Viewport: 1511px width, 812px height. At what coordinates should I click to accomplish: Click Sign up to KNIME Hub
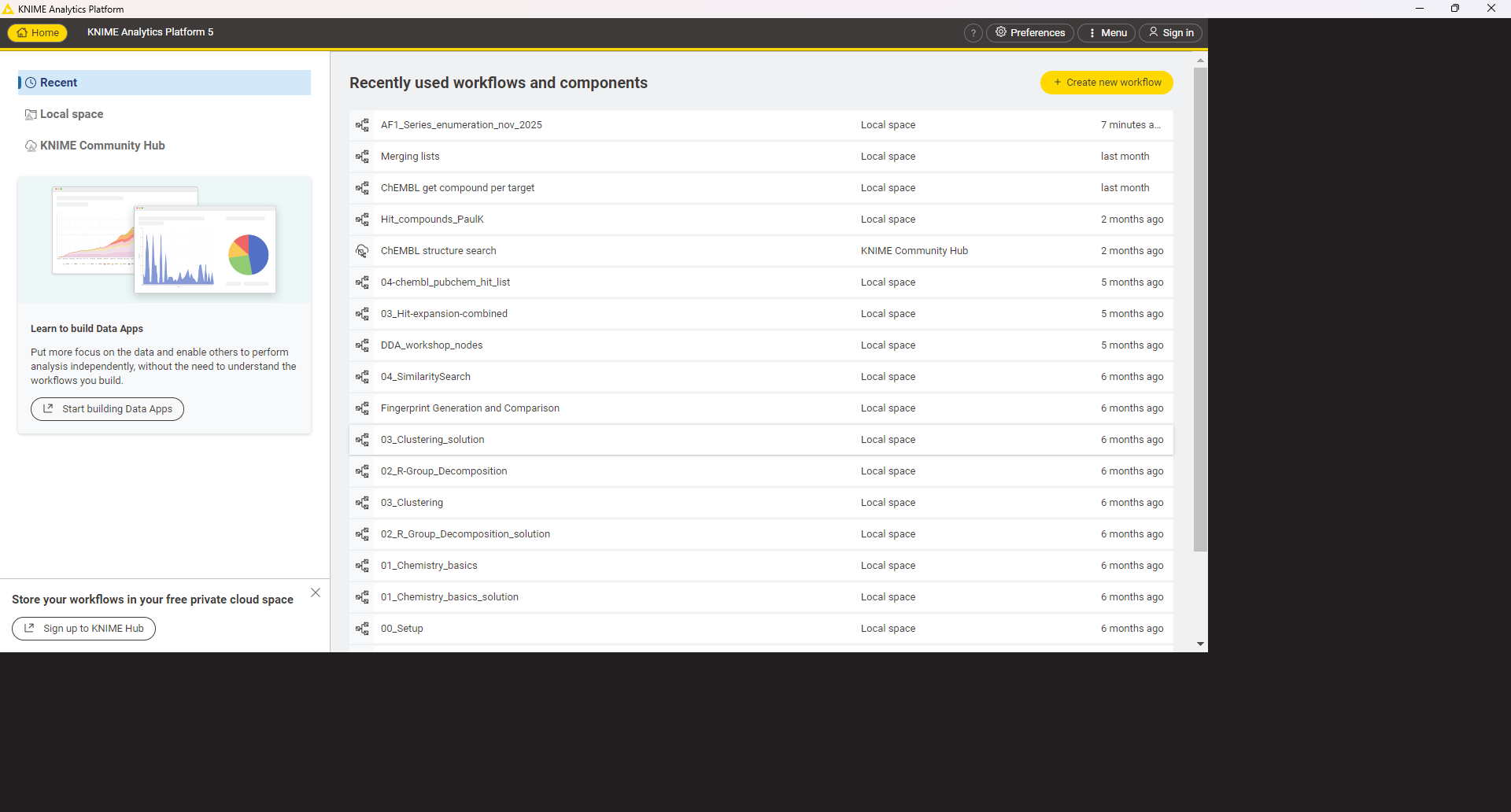83,629
